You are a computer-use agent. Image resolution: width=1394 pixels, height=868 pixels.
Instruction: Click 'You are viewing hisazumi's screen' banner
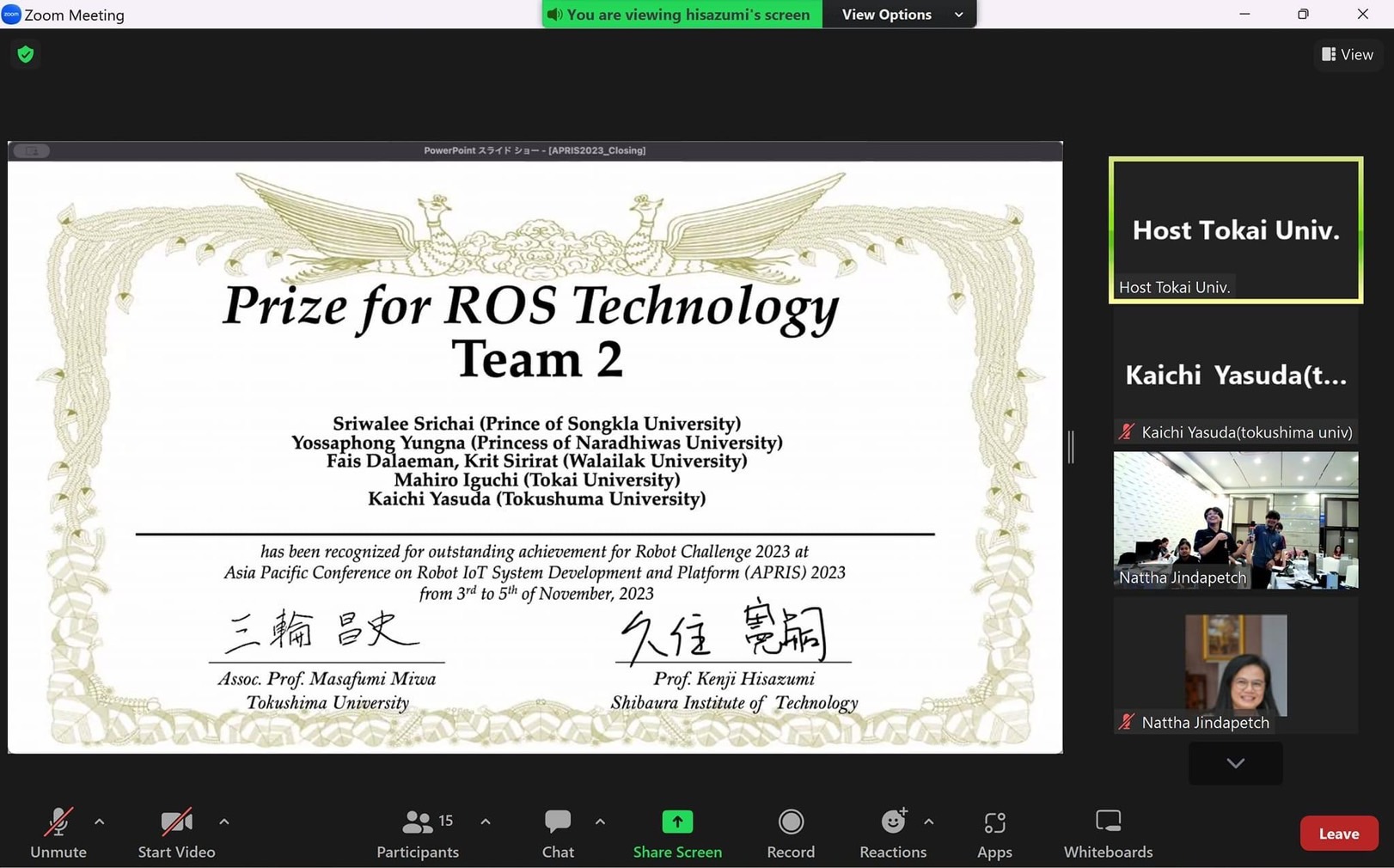coord(682,14)
